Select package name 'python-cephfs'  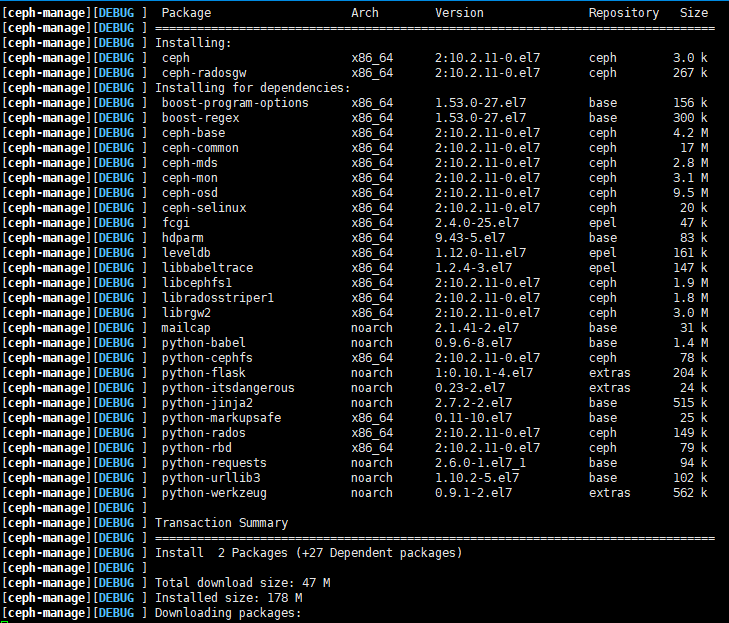pos(207,358)
